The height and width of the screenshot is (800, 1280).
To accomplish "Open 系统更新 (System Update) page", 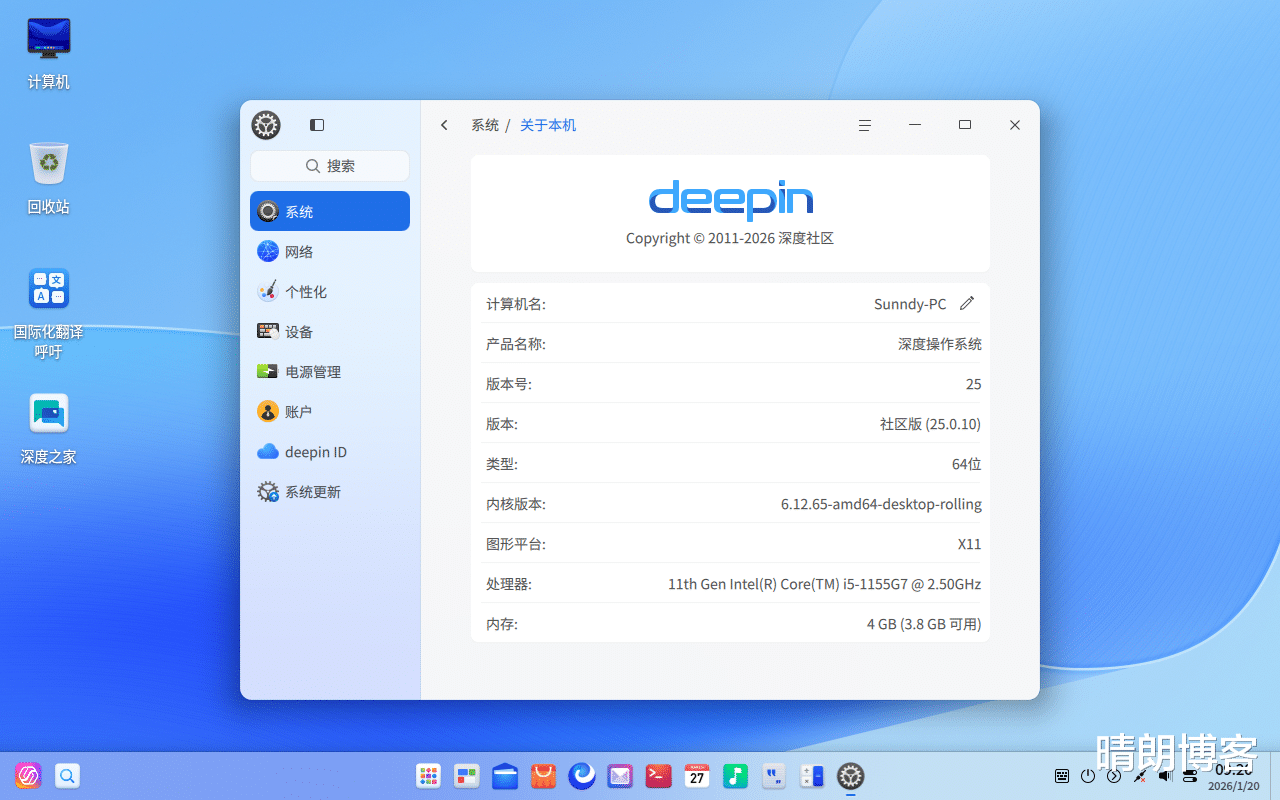I will 312,492.
